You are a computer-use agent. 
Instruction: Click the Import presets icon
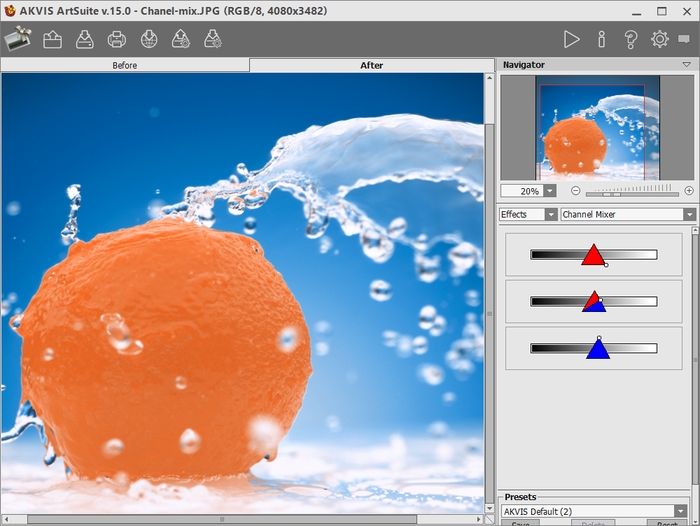click(x=181, y=39)
